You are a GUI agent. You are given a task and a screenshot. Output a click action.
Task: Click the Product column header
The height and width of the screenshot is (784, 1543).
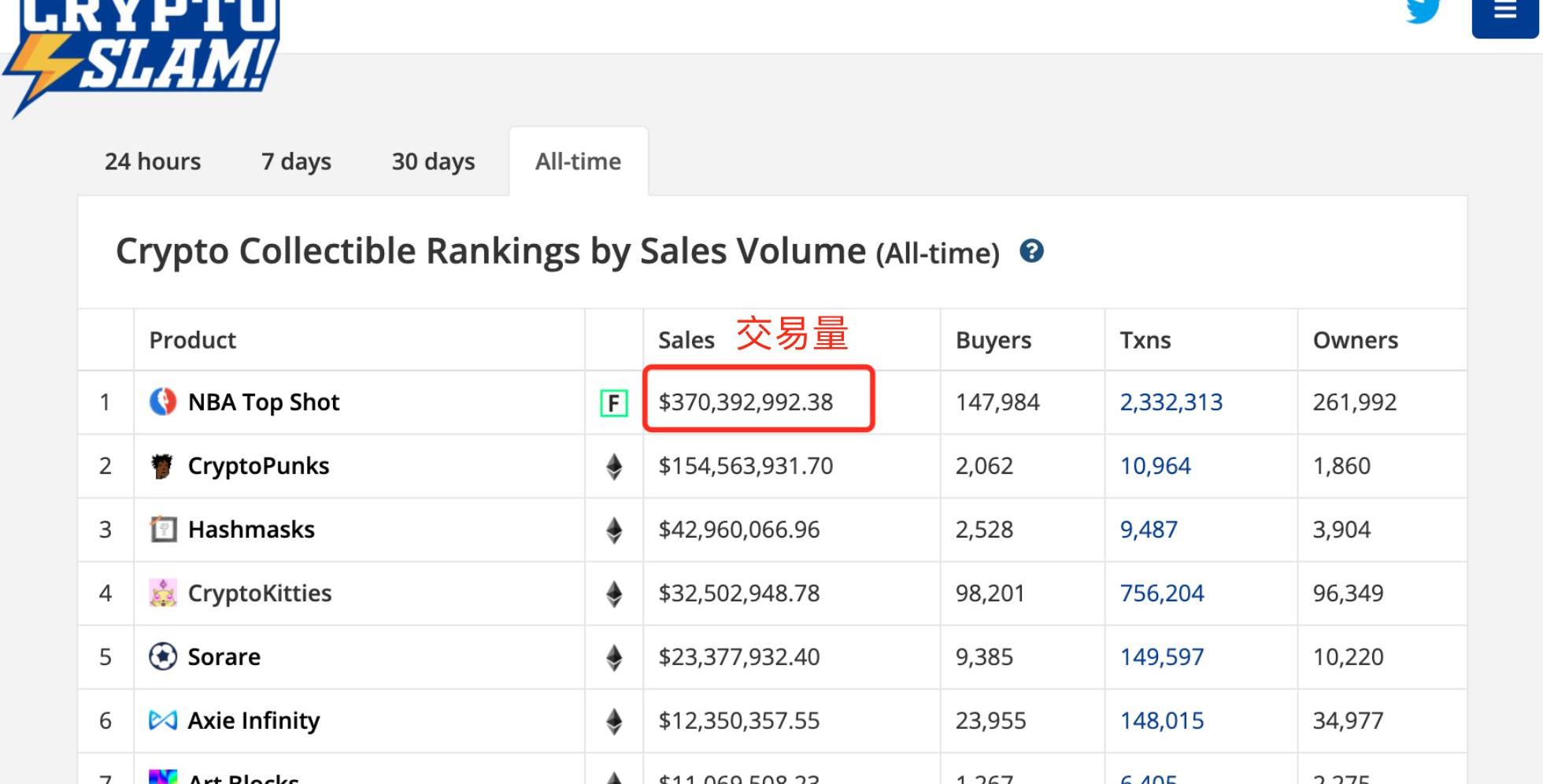193,340
